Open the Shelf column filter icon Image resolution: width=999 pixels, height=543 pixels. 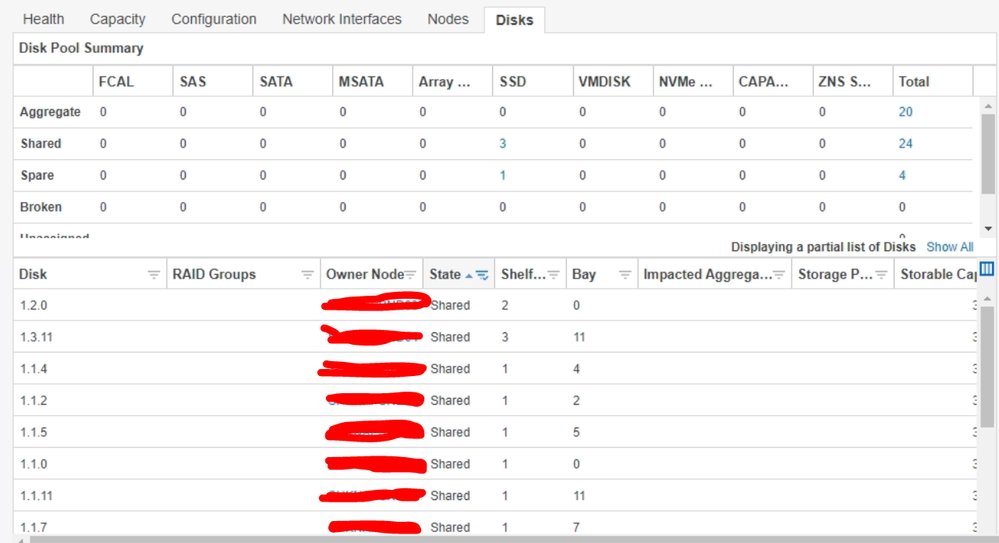click(554, 275)
